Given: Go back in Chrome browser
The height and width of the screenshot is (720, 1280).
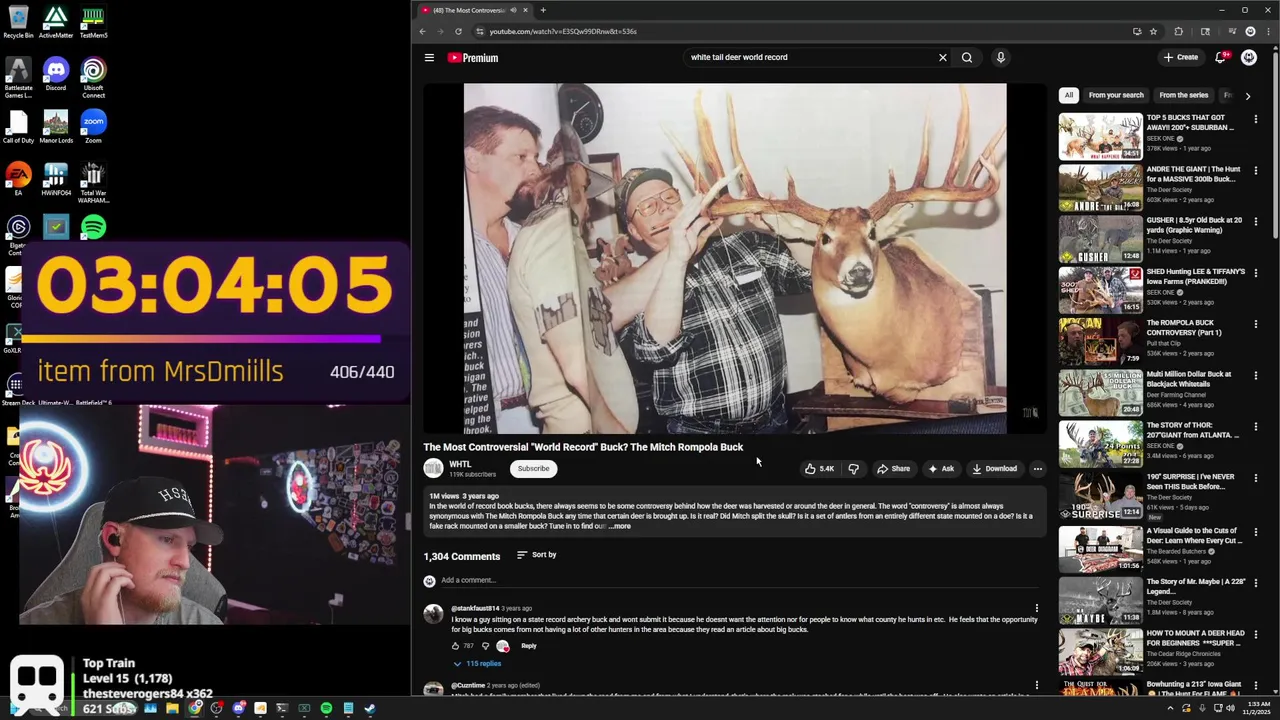Looking at the screenshot, I should point(422,32).
